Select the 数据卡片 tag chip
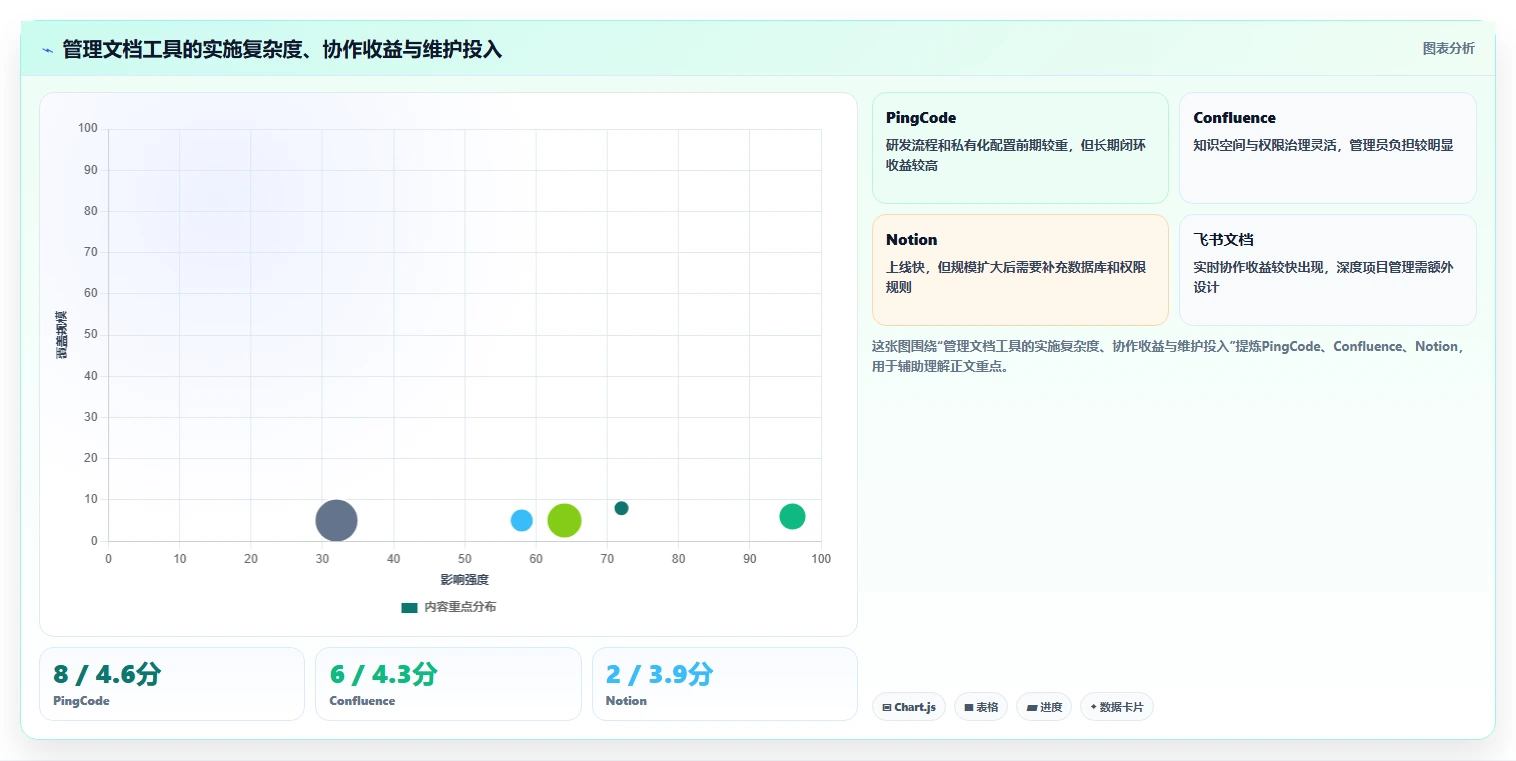Viewport: 1516px width, 761px height. coord(1117,707)
